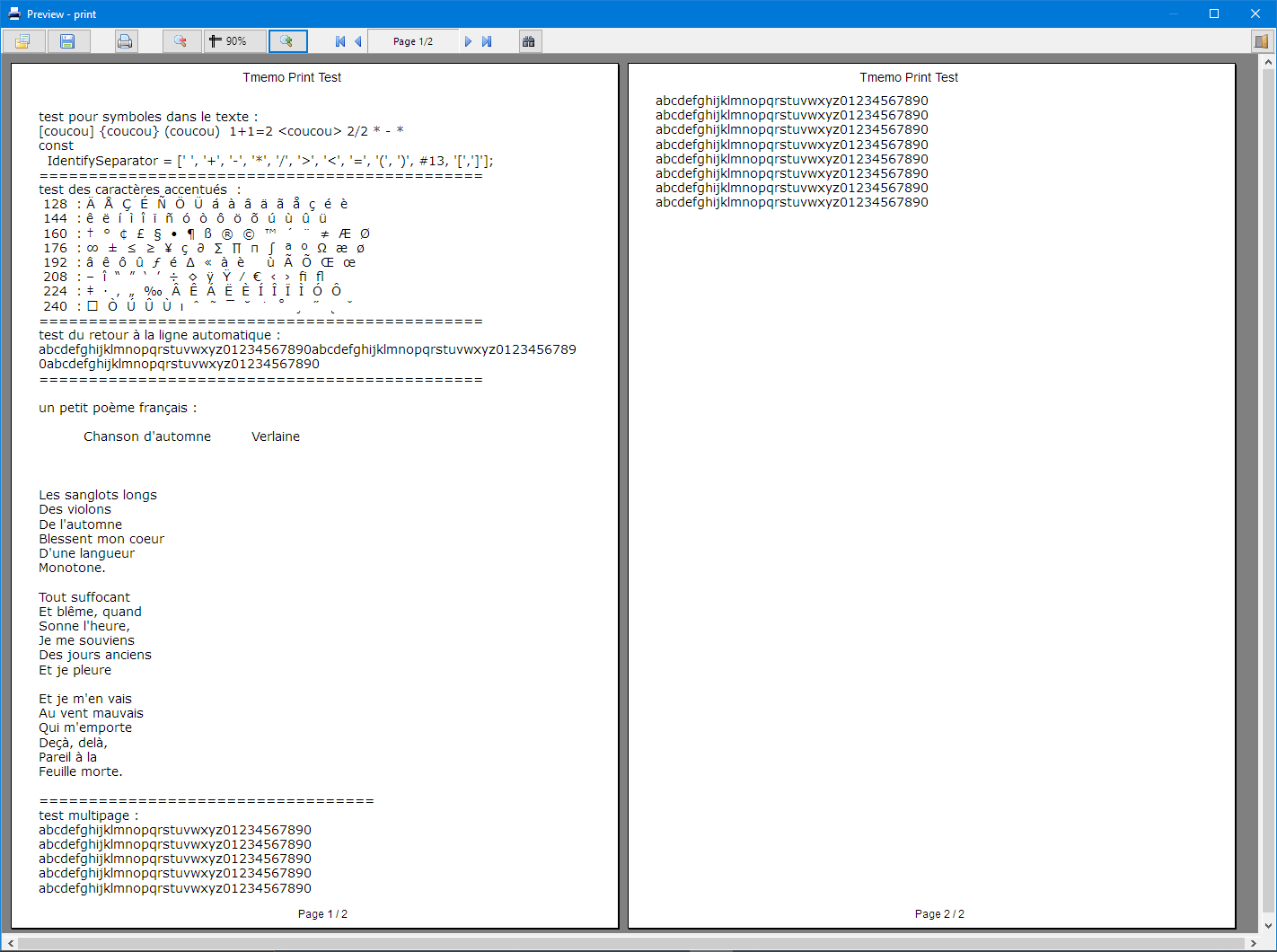Click the 90% zoom level button
The height and width of the screenshot is (952, 1277).
click(x=234, y=41)
